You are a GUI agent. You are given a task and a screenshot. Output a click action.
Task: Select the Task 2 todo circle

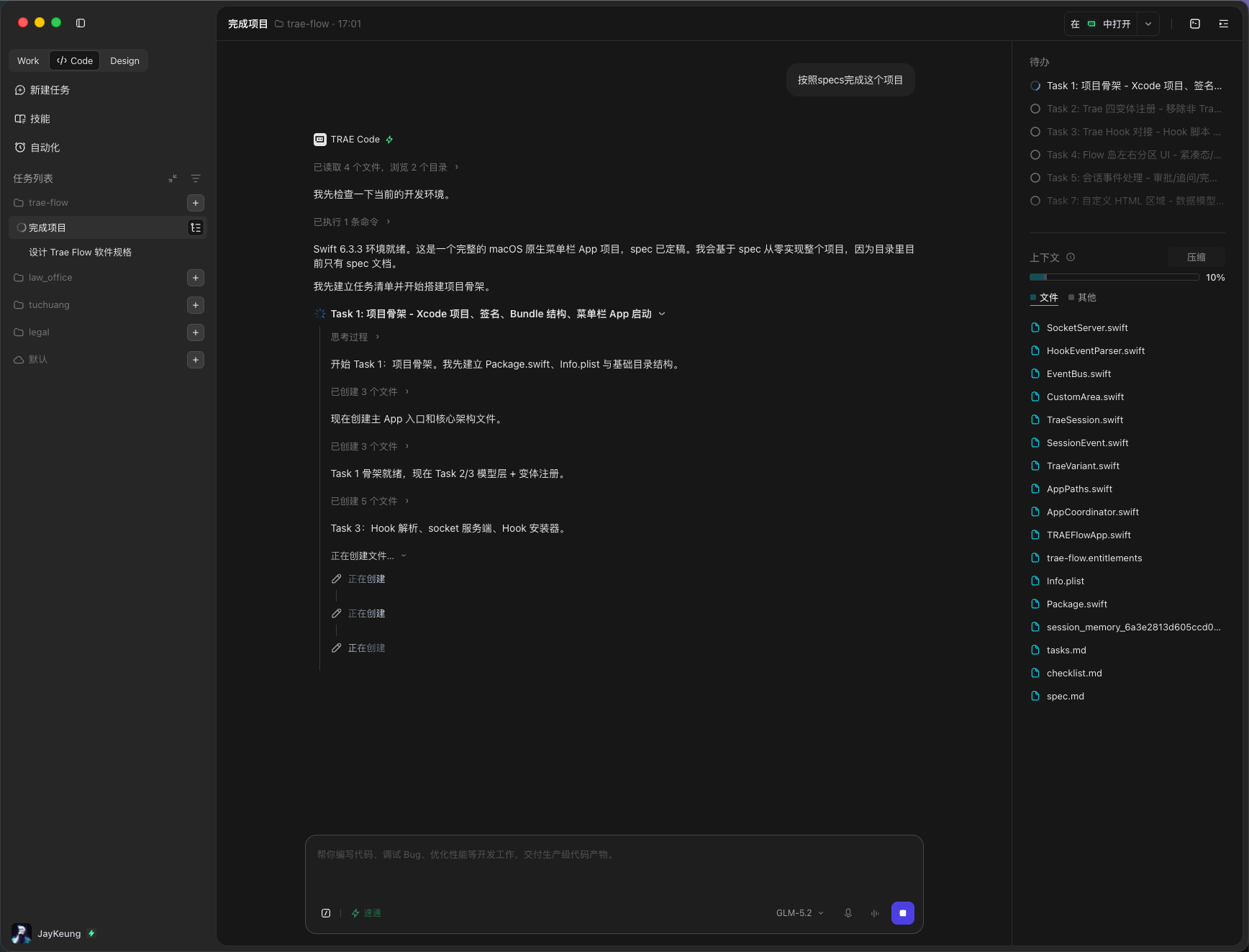pyautogui.click(x=1035, y=109)
